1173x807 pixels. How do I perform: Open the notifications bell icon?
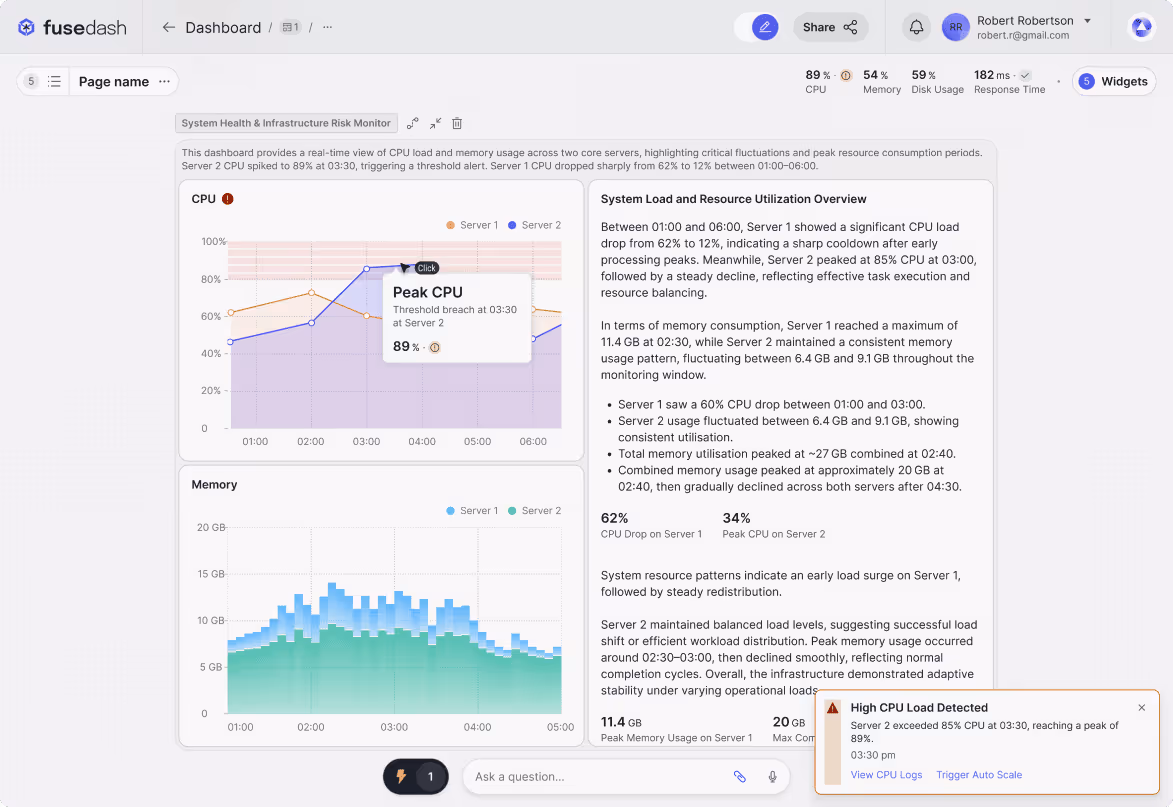[916, 27]
